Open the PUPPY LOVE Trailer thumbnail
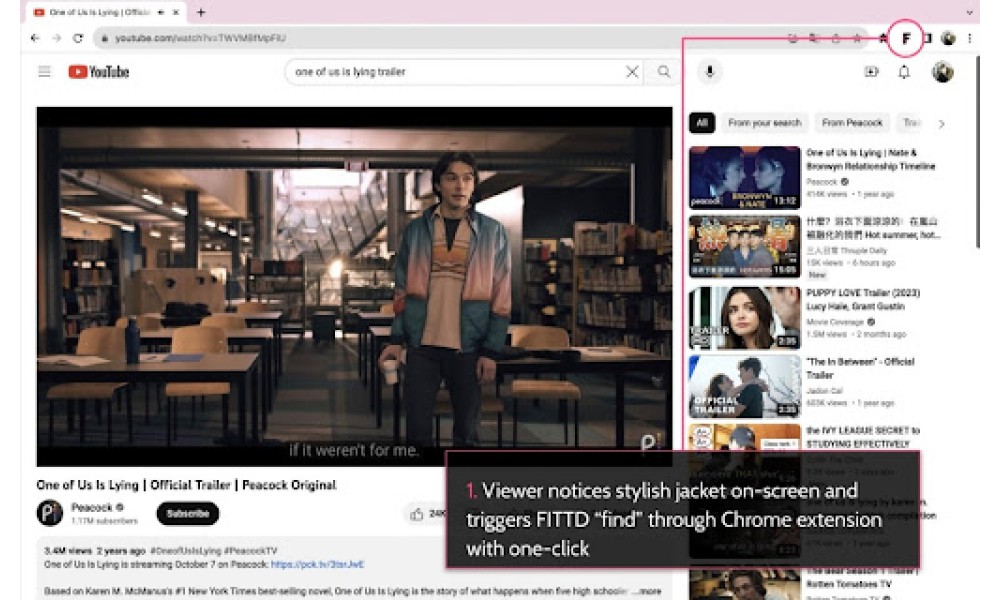 (x=744, y=318)
